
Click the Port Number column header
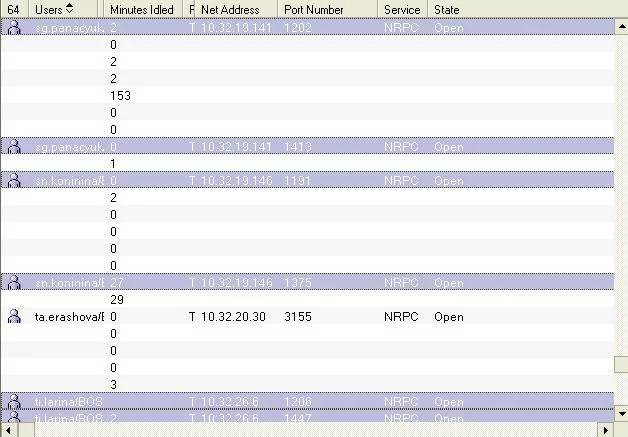tap(314, 9)
